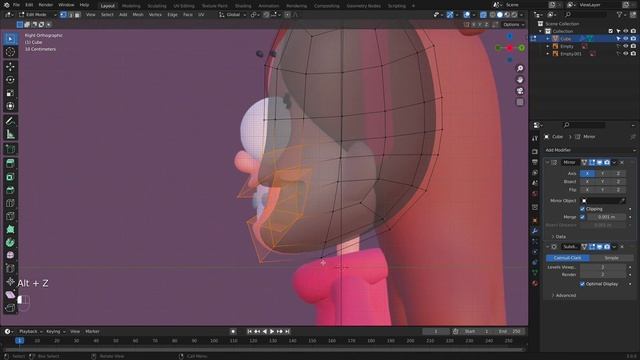Select the Transform tool
The image size is (640, 360).
tap(10, 106)
